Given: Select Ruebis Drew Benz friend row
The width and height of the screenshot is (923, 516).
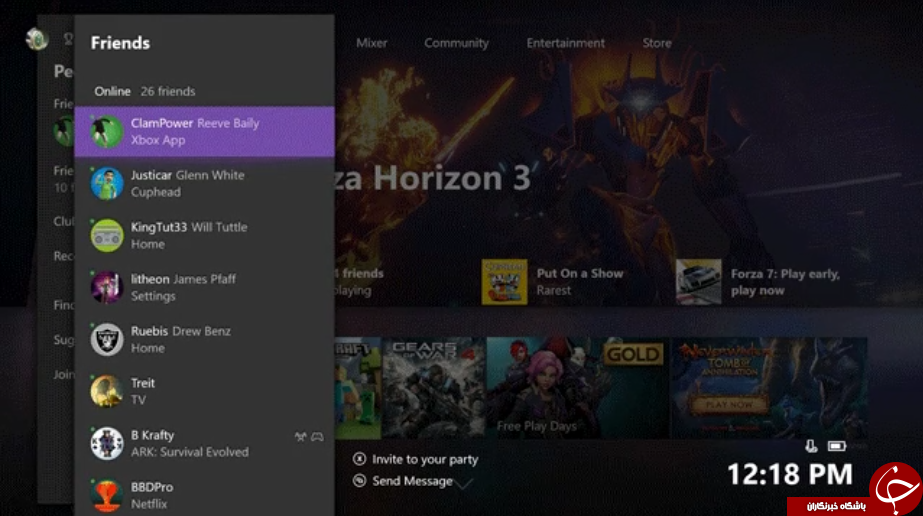Looking at the screenshot, I should [x=204, y=339].
